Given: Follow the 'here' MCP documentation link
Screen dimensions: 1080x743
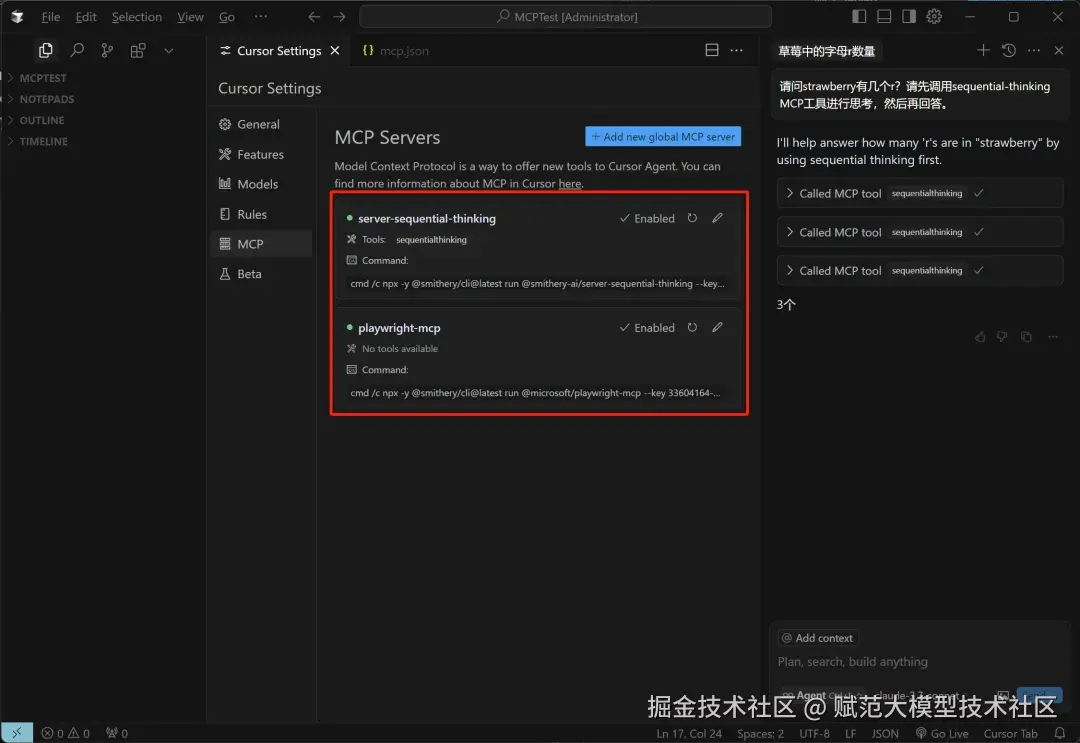Looking at the screenshot, I should click(570, 184).
